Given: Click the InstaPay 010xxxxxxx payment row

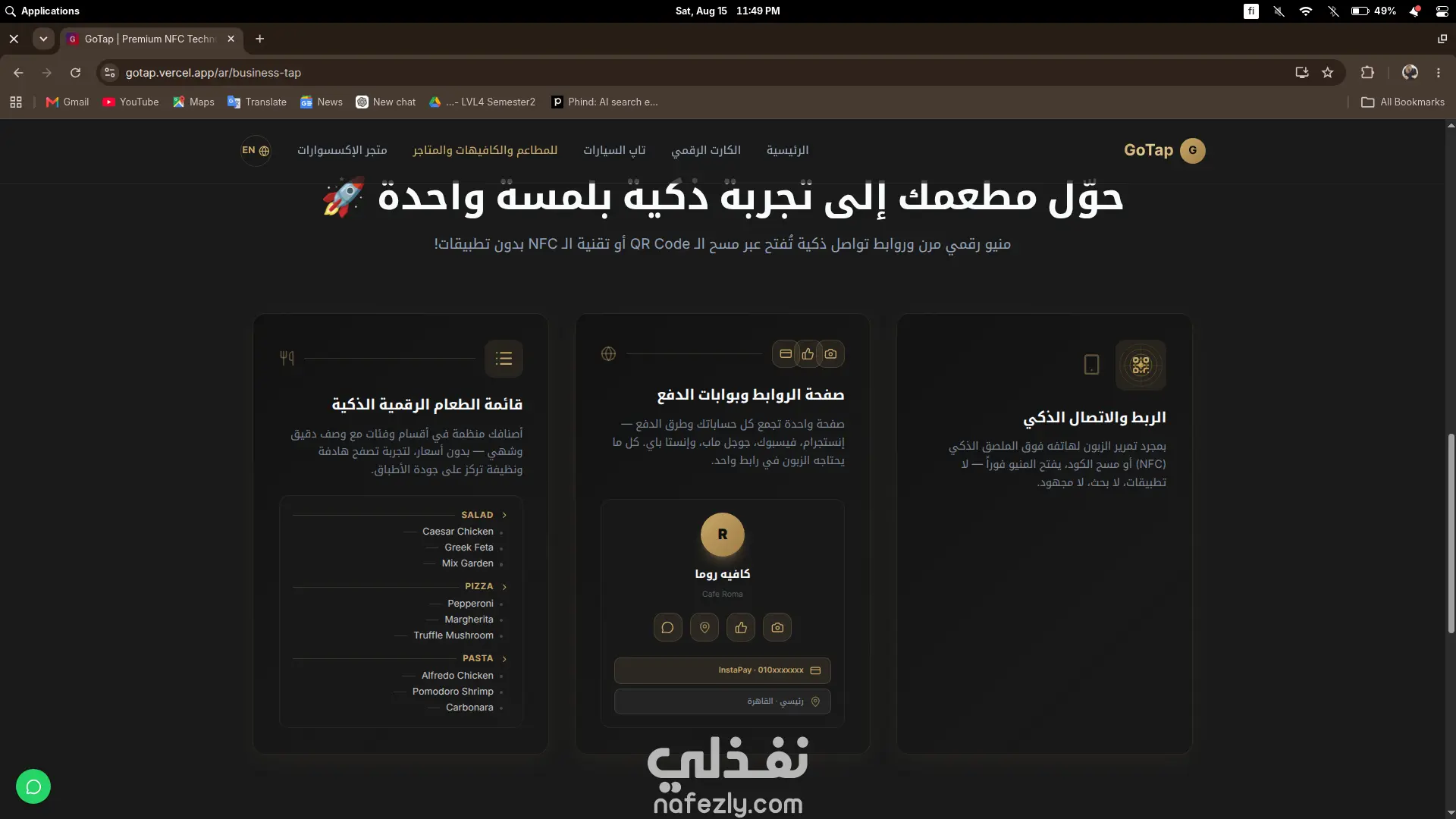Looking at the screenshot, I should click(723, 670).
